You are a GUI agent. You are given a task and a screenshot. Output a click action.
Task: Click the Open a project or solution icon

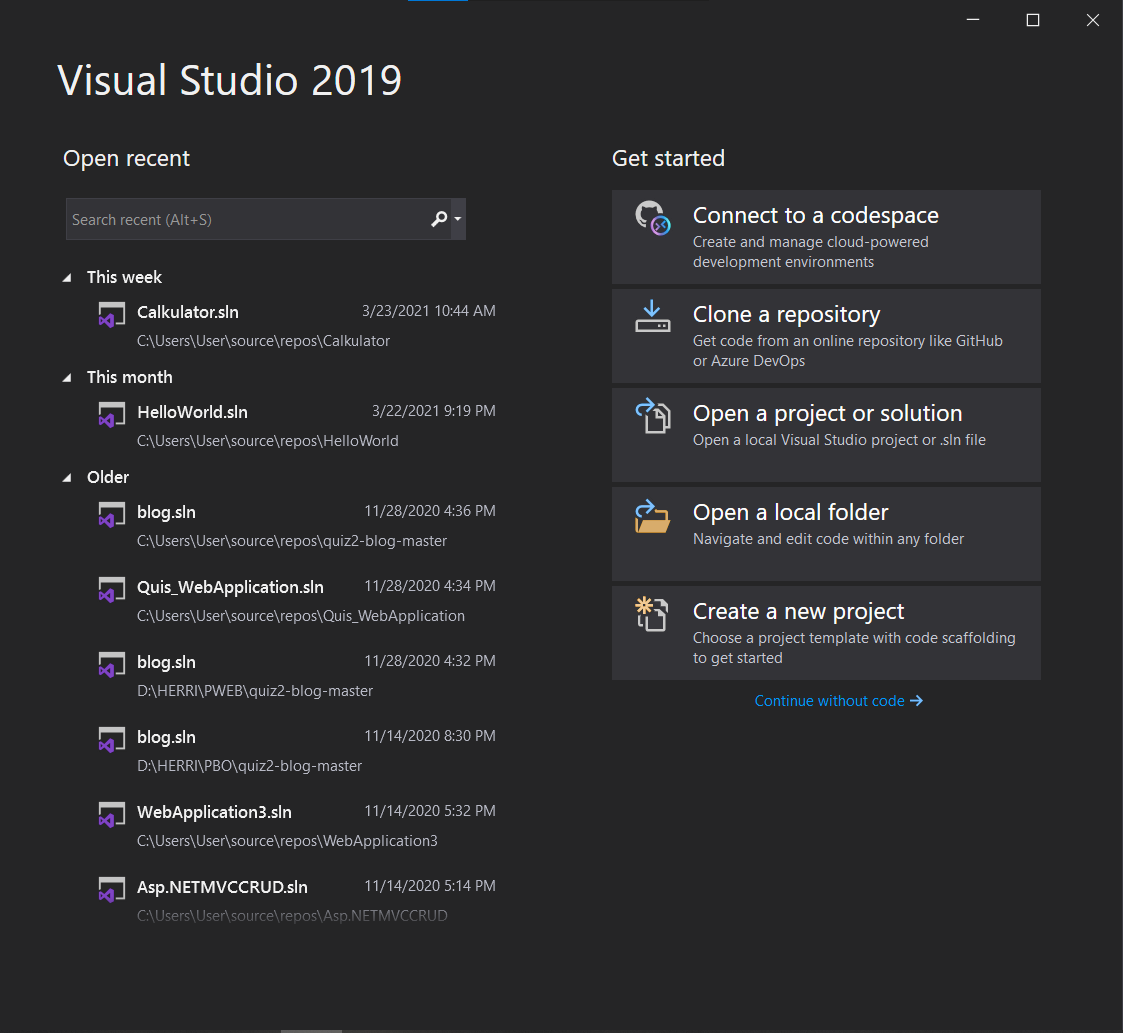point(652,415)
